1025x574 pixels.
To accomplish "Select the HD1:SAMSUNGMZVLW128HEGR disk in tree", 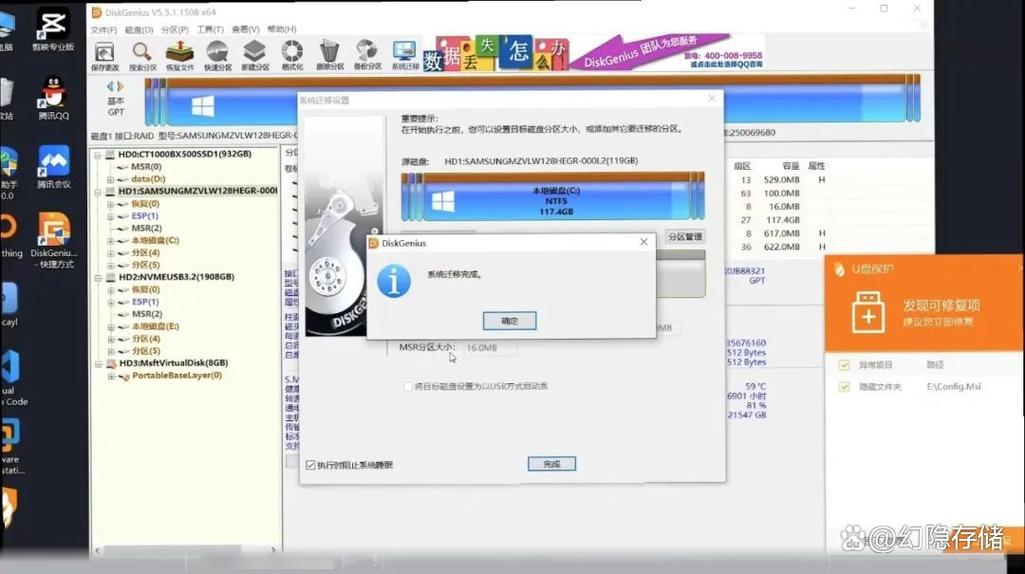I will (197, 191).
